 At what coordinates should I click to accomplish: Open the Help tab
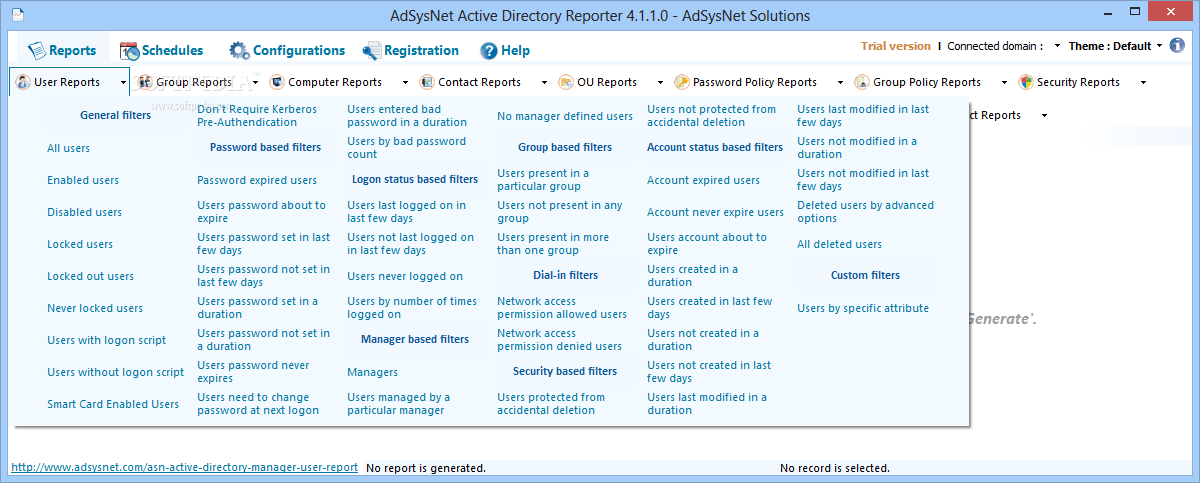tap(505, 50)
